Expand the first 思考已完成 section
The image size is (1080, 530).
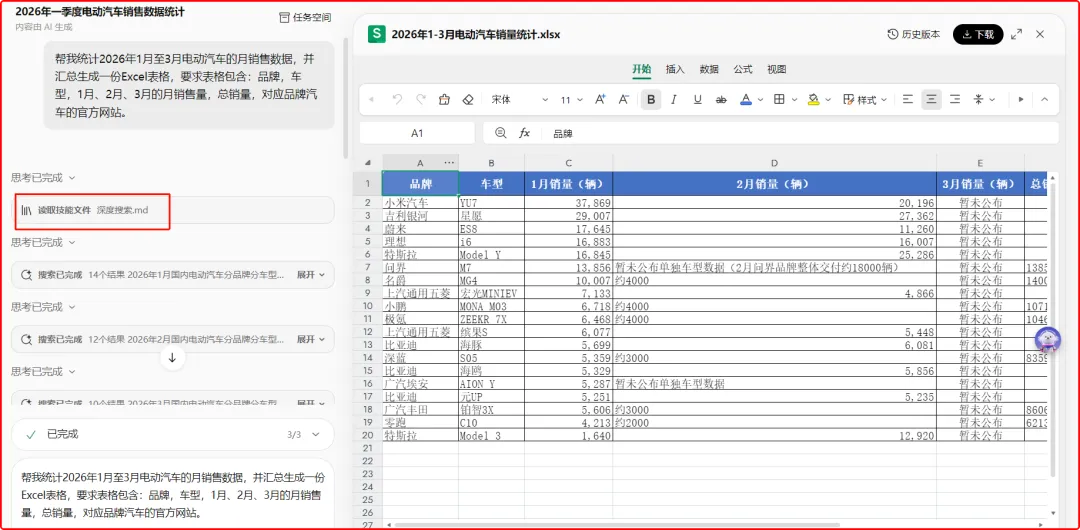click(x=43, y=178)
